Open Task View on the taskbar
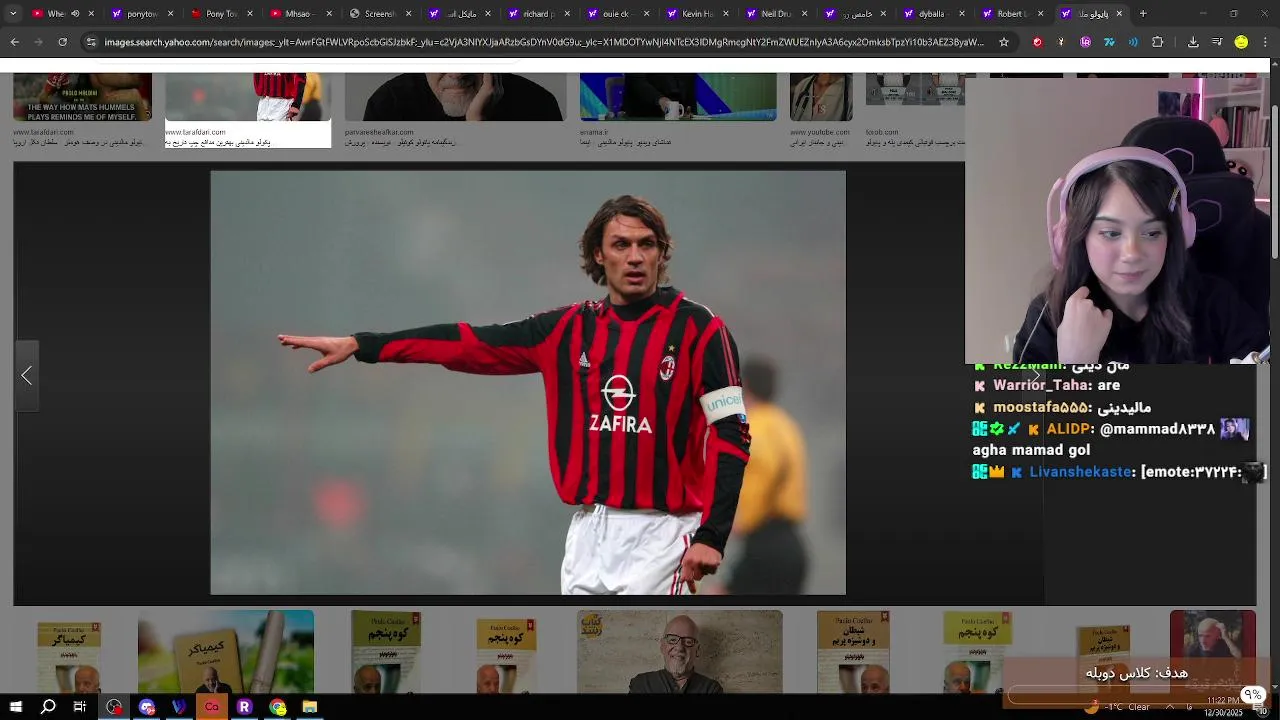Image resolution: width=1280 pixels, height=720 pixels. (x=80, y=707)
